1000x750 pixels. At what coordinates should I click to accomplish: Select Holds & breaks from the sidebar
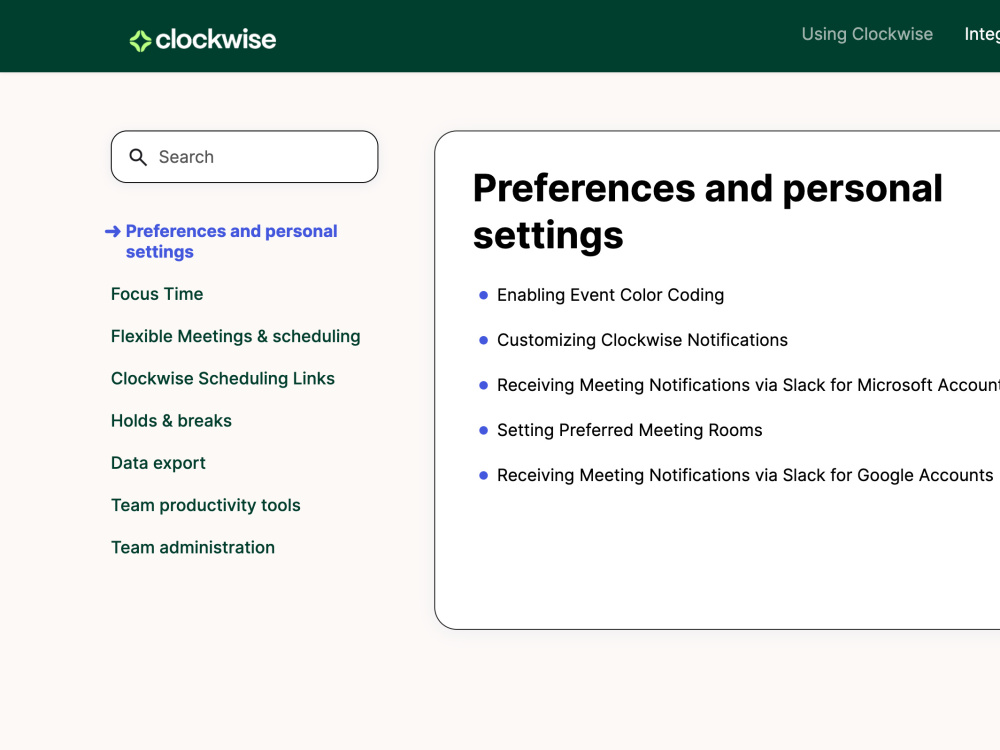[171, 421]
